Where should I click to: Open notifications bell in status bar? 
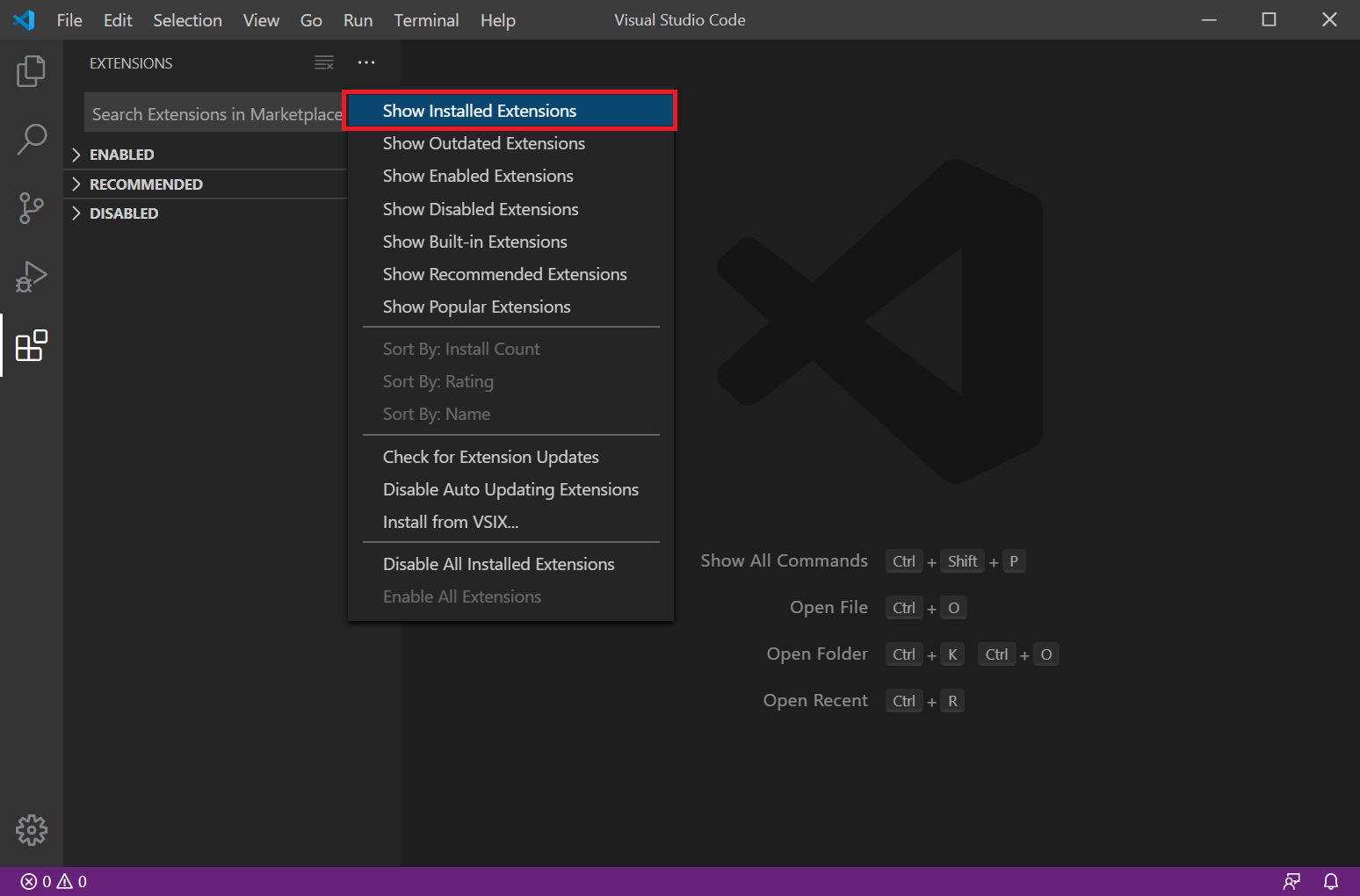pos(1331,881)
